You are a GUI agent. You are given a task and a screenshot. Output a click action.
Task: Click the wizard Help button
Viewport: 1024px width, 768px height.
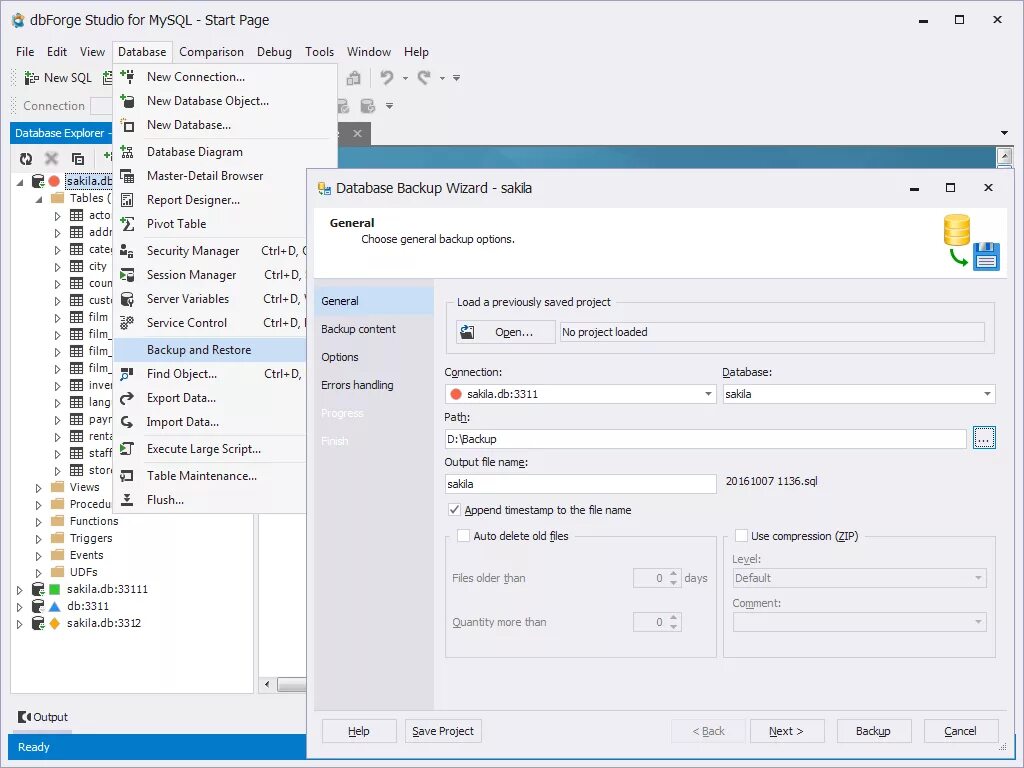coord(359,731)
